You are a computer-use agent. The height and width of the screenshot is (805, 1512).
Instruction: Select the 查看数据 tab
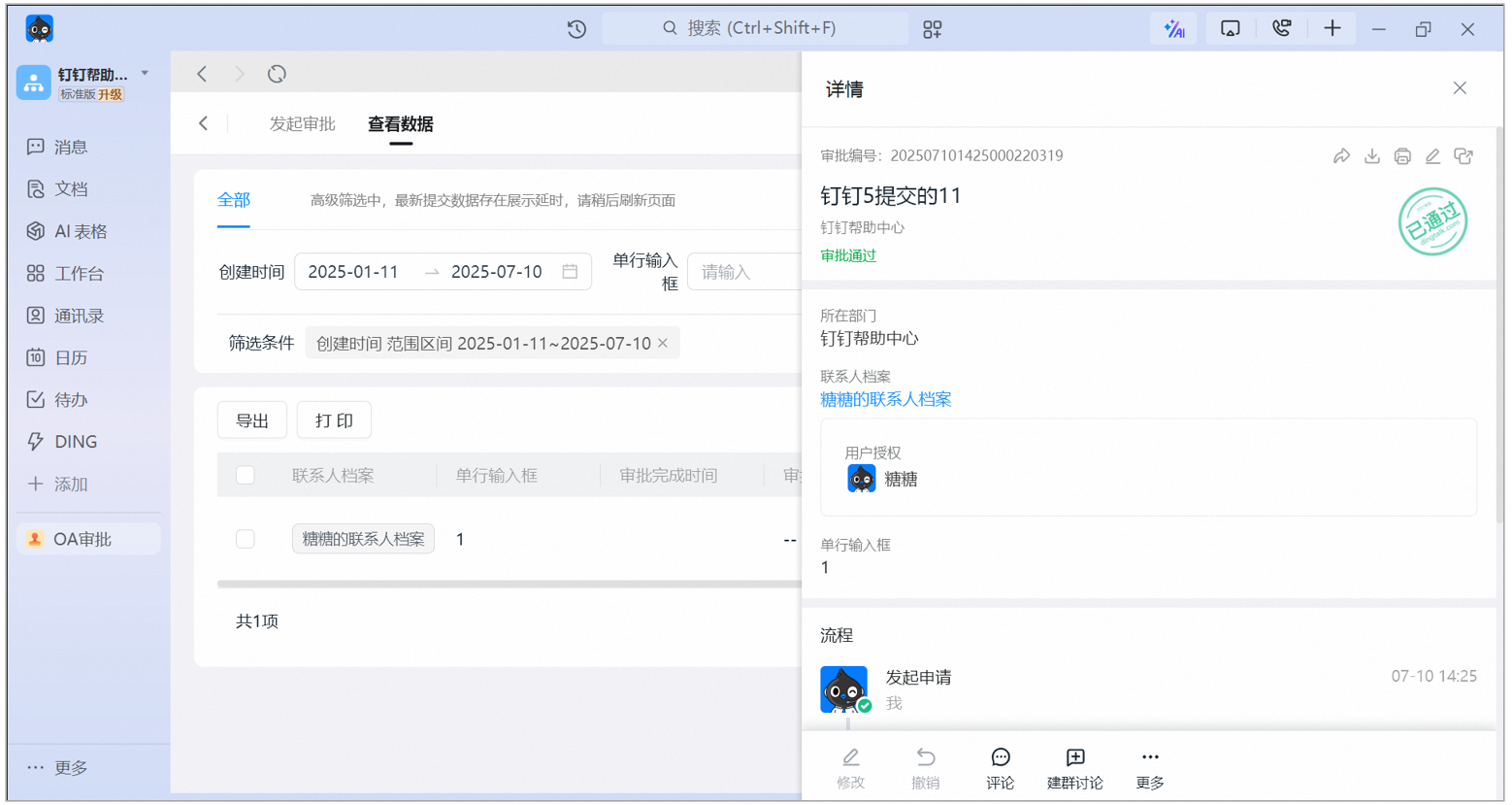(x=401, y=124)
